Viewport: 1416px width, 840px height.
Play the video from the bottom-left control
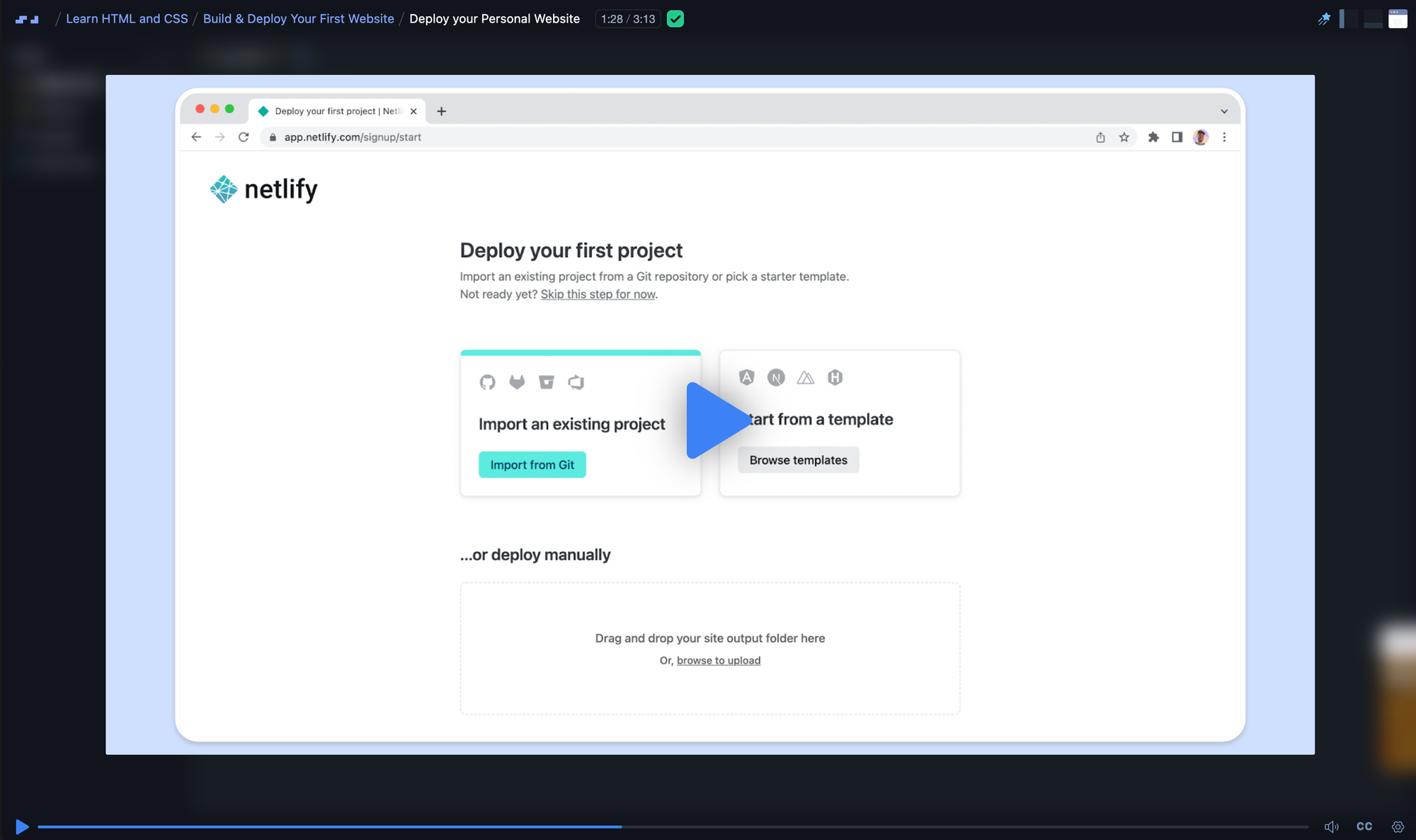pos(22,827)
